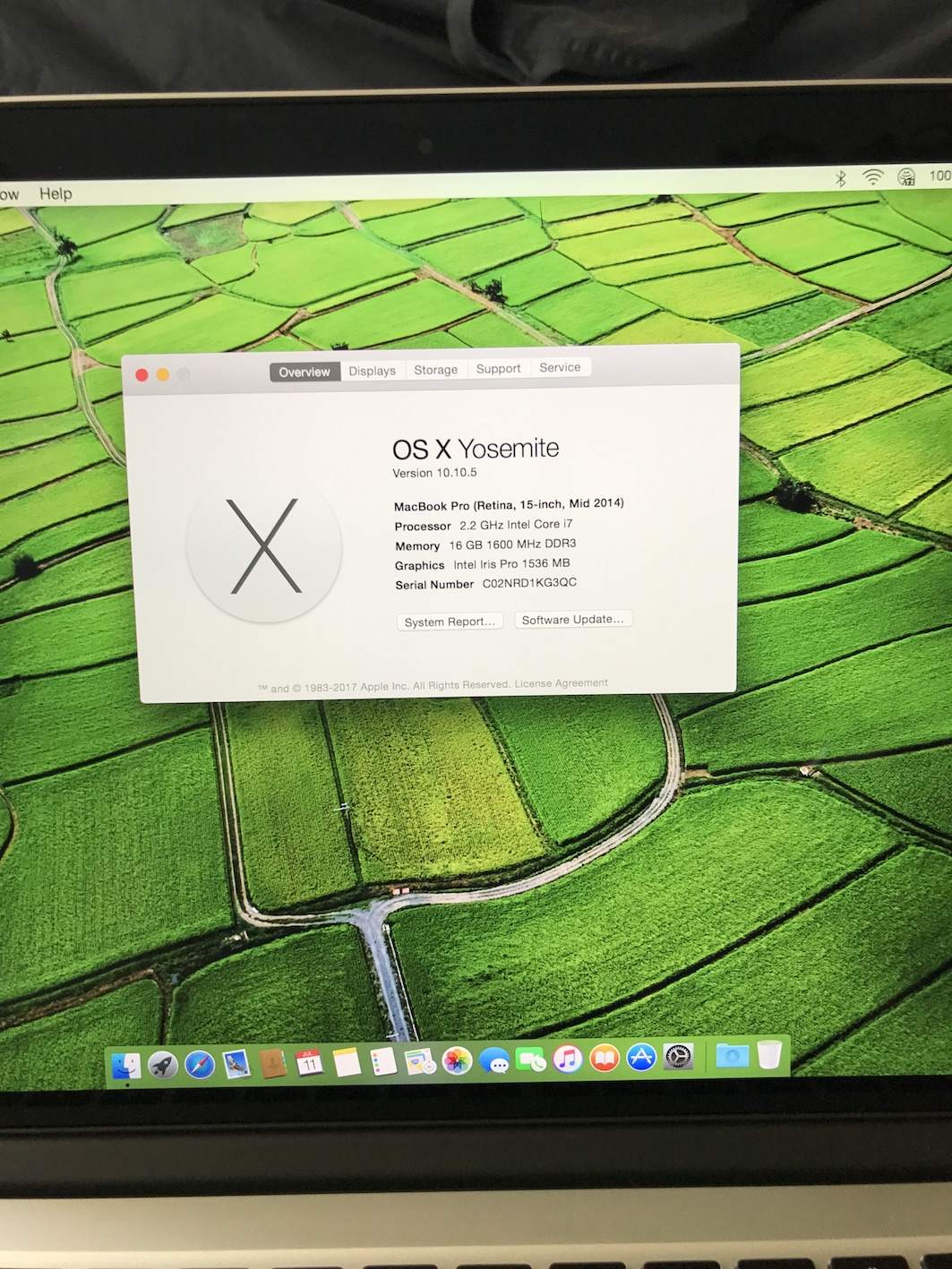Screen dimensions: 952x1269
Task: Open Launchpad rocket icon
Action: [163, 1065]
